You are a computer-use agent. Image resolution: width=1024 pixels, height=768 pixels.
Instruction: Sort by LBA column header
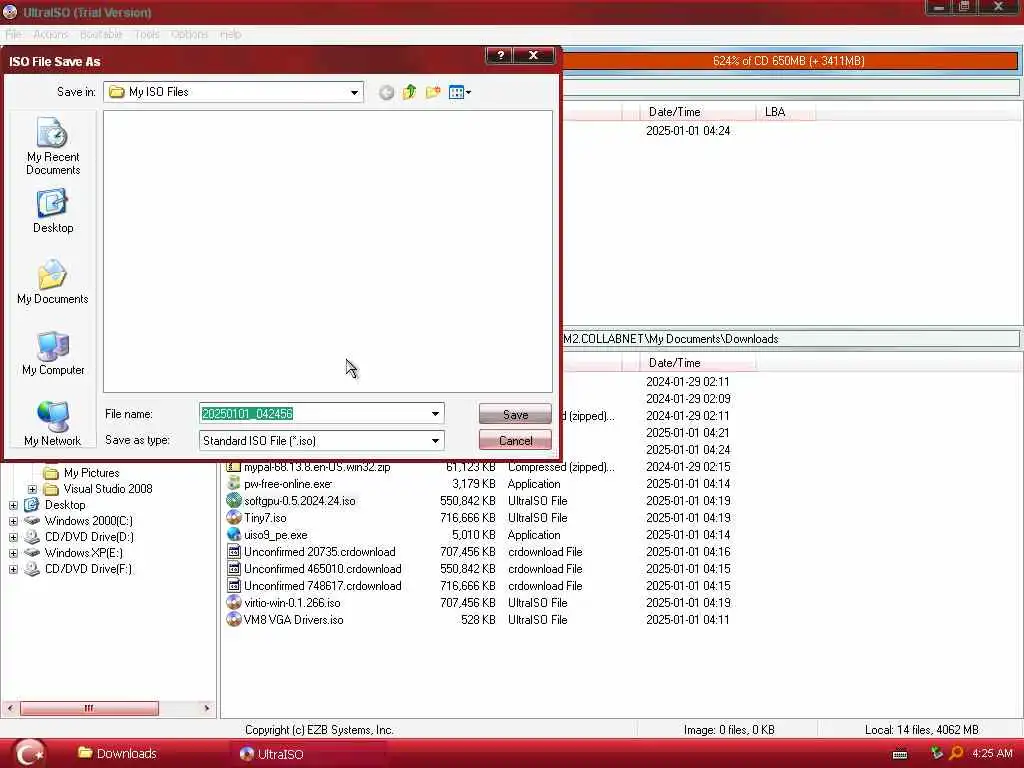click(786, 112)
